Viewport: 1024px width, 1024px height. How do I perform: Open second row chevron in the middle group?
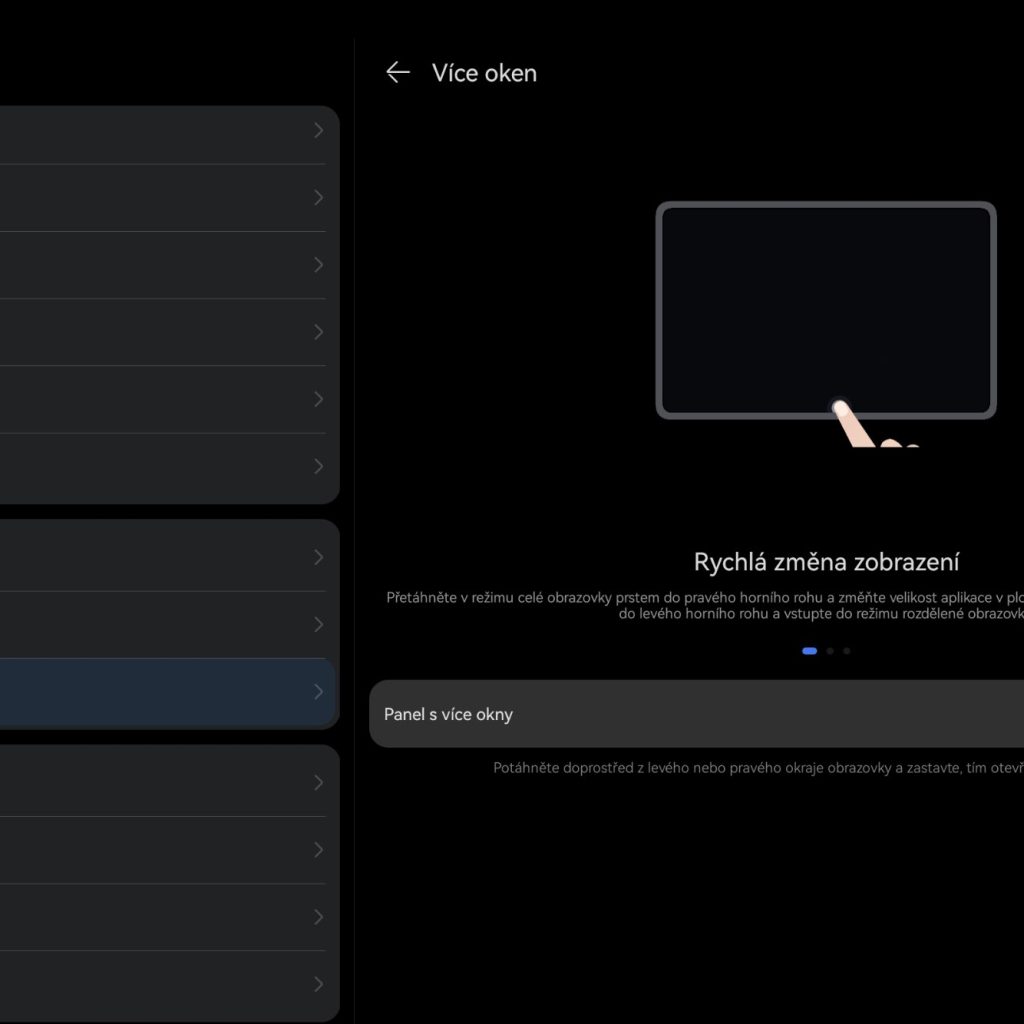(318, 625)
